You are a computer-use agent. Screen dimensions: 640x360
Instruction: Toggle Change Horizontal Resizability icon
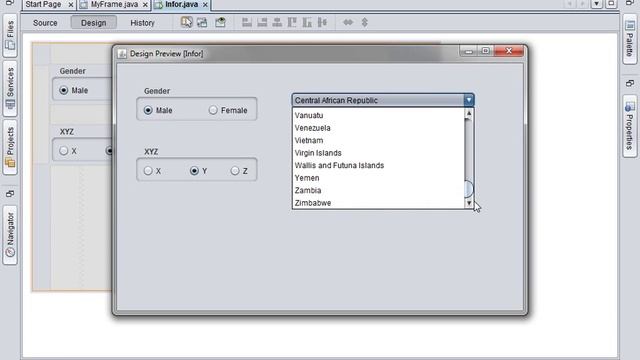point(348,22)
